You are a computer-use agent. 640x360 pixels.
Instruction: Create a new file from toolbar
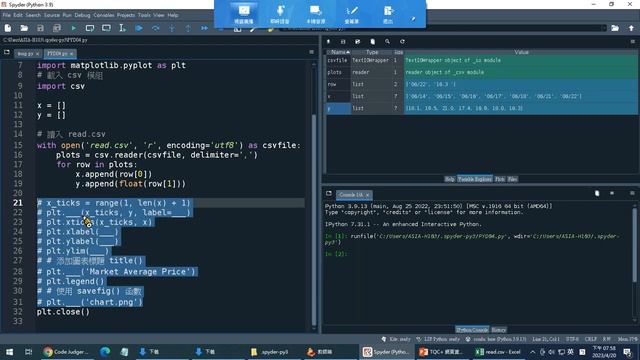click(8, 28)
